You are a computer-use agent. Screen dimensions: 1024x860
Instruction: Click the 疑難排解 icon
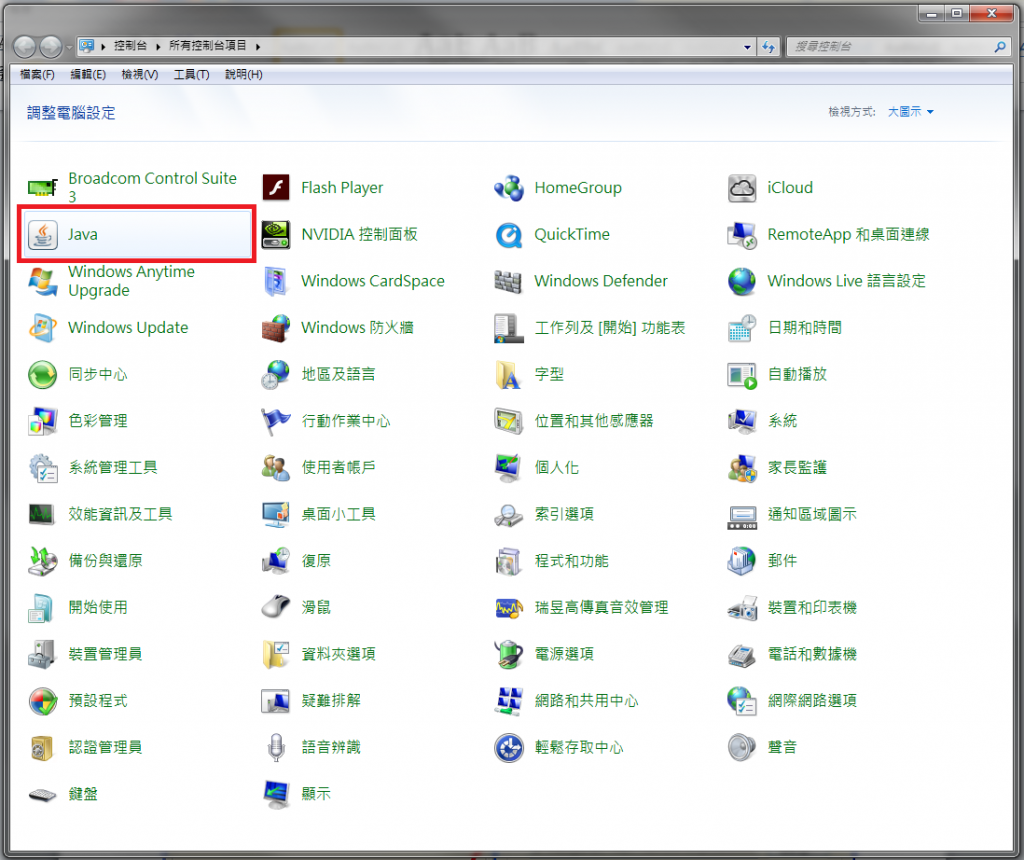tap(276, 701)
